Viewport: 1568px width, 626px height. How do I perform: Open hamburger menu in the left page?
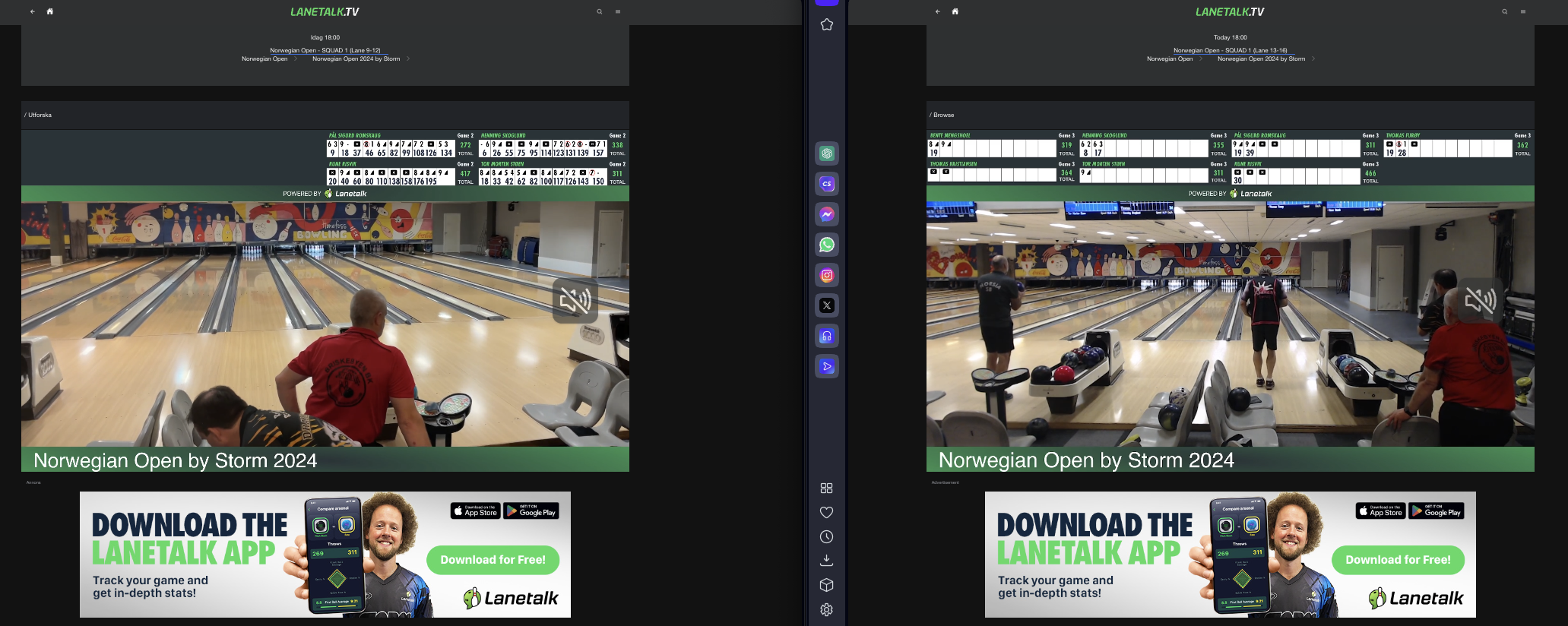(618, 11)
